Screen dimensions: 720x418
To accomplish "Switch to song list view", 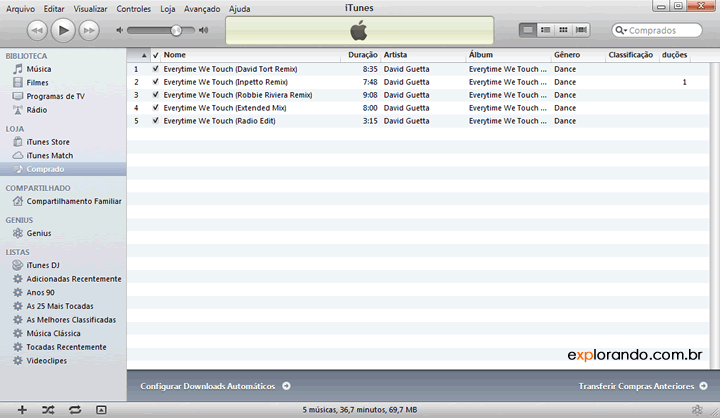I will [528, 30].
